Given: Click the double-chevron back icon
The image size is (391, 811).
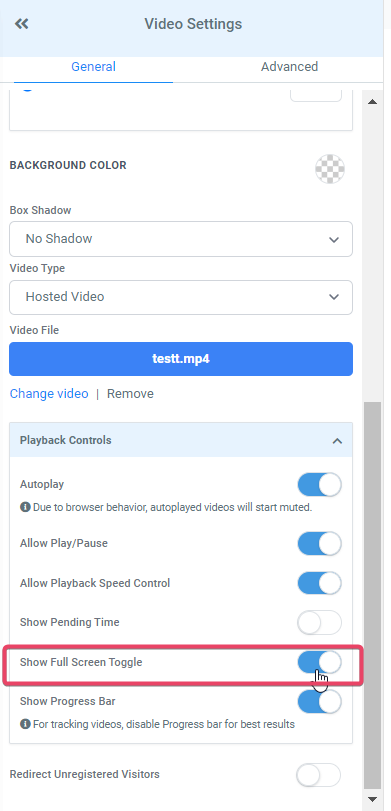Looking at the screenshot, I should 22,24.
